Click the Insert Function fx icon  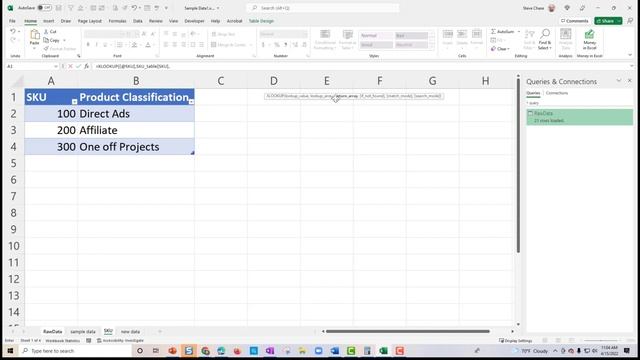86,66
